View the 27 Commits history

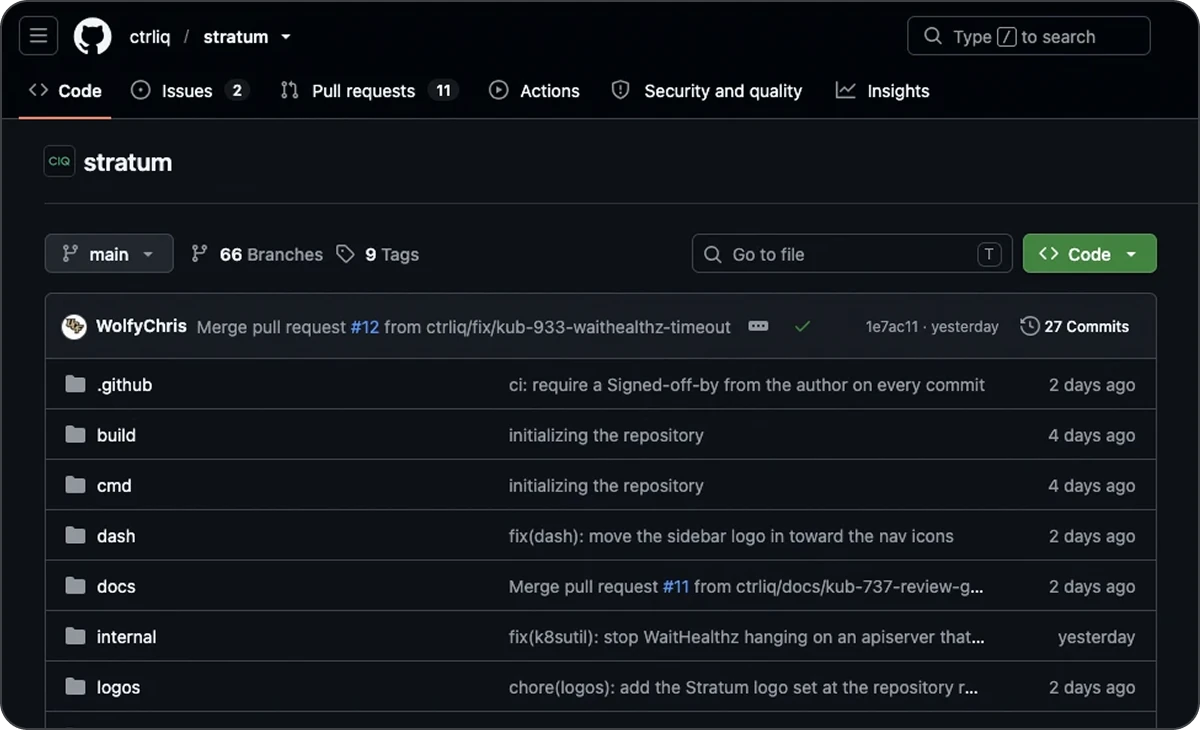1075,327
